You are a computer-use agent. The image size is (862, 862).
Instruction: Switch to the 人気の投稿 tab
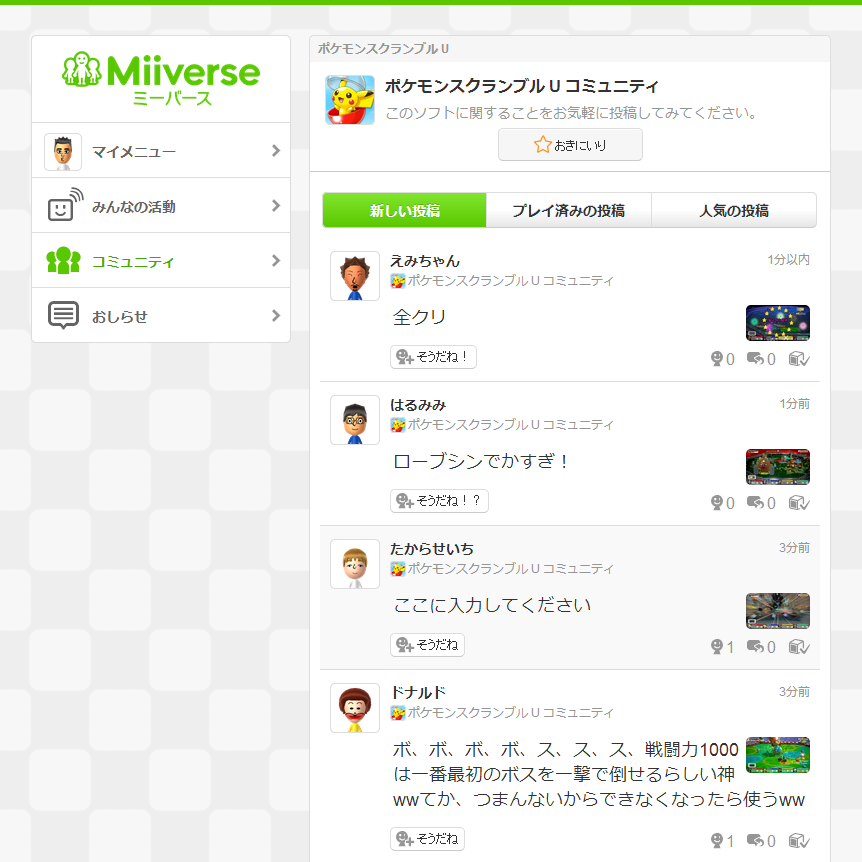(733, 211)
